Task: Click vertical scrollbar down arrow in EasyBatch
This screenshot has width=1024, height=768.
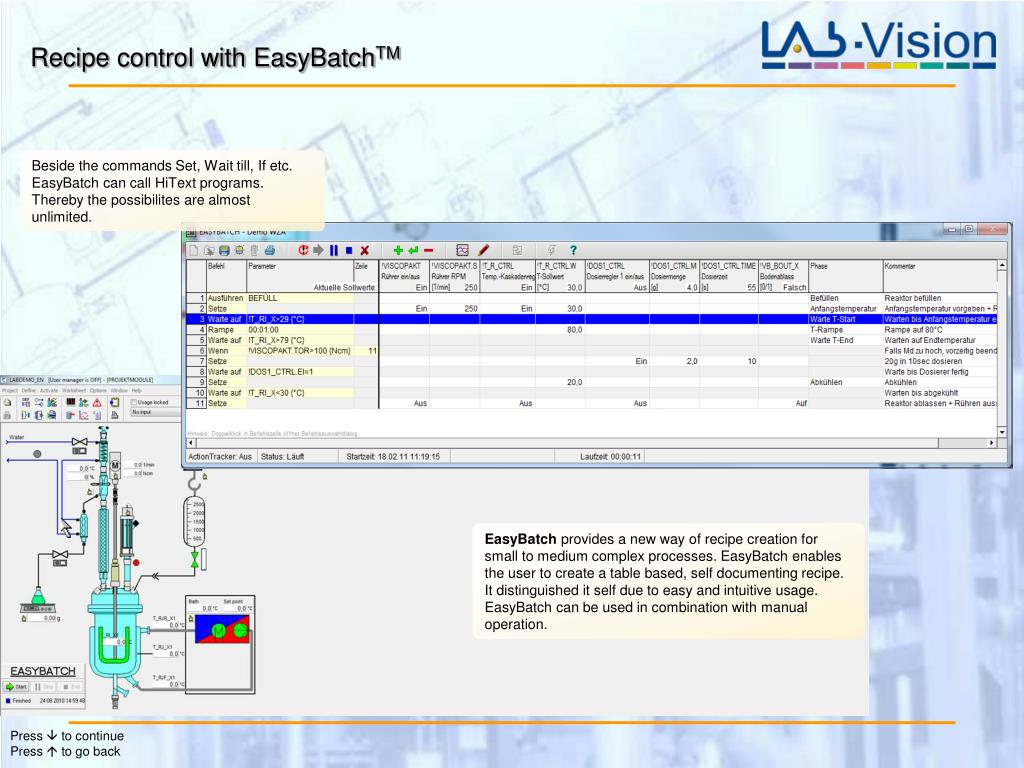Action: (1002, 432)
